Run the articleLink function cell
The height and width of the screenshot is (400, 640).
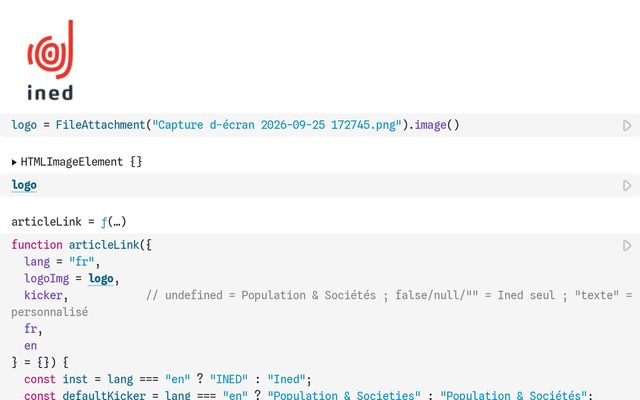627,246
